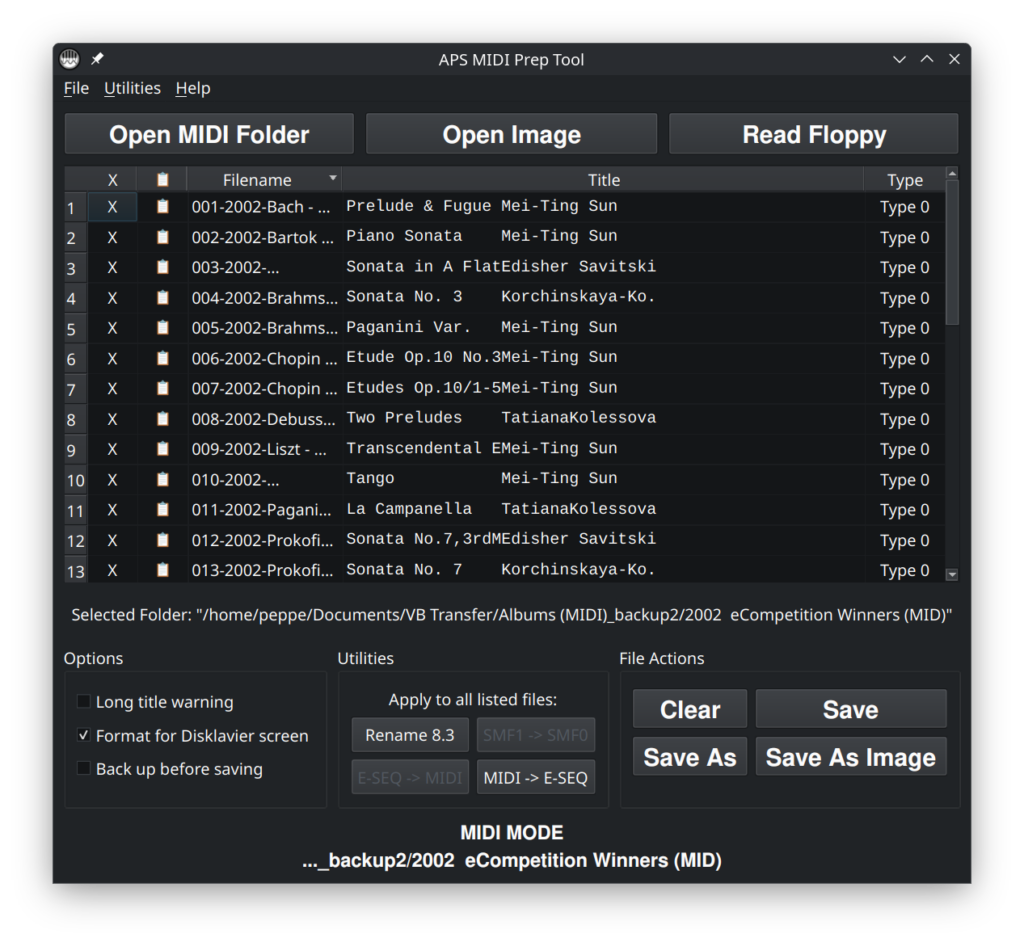Click the sort arrow on the Filename column
Image resolution: width=1024 pixels, height=946 pixels.
pos(333,178)
